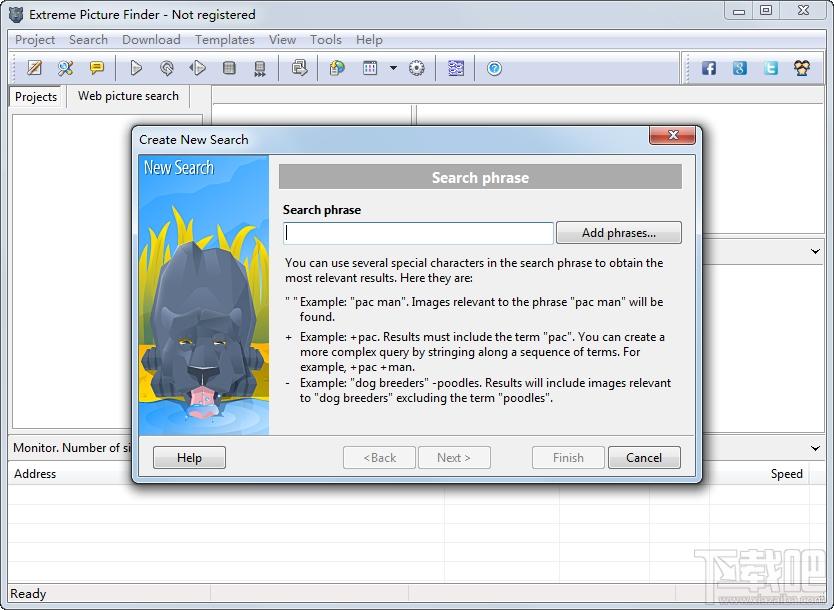Click the export pages arrow icon
This screenshot has height=610, width=834.
click(x=299, y=68)
